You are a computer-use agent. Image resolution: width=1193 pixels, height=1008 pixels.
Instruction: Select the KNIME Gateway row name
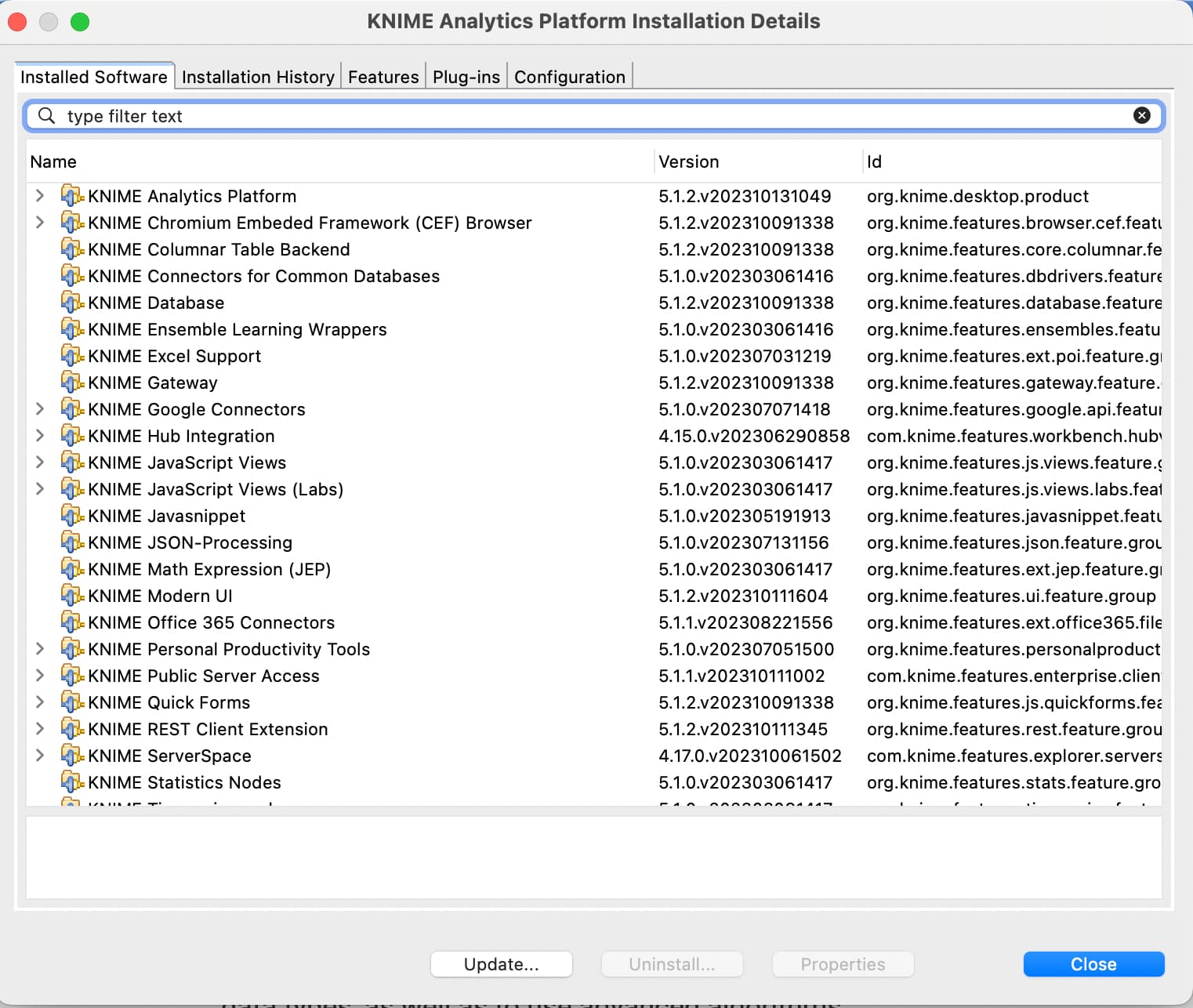tap(153, 383)
